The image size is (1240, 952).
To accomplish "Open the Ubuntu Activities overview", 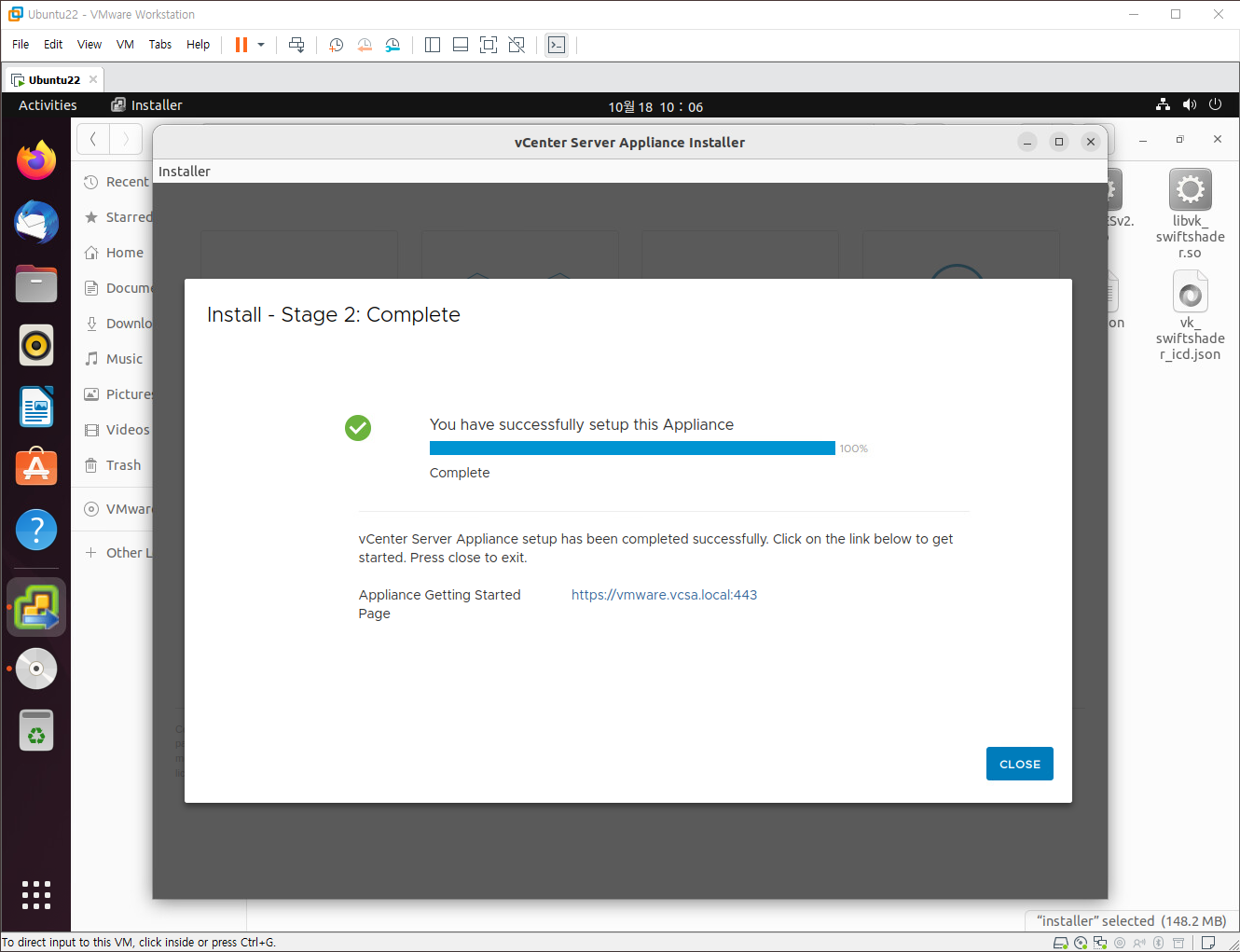I will pyautogui.click(x=48, y=105).
